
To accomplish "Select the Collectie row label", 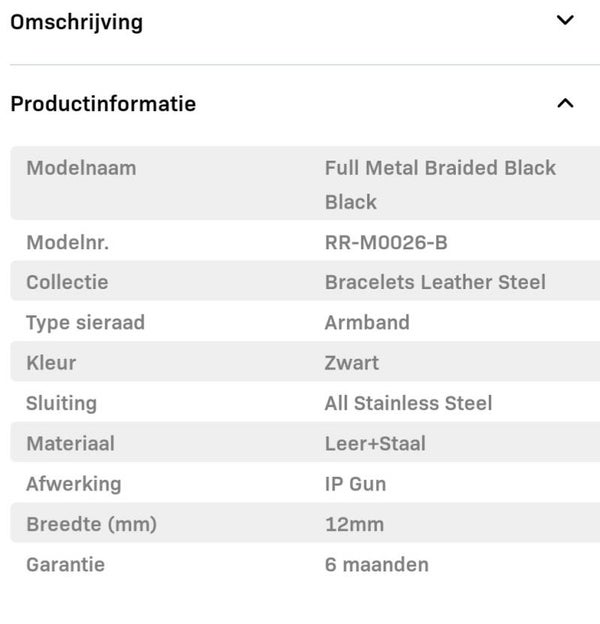I will (x=67, y=282).
